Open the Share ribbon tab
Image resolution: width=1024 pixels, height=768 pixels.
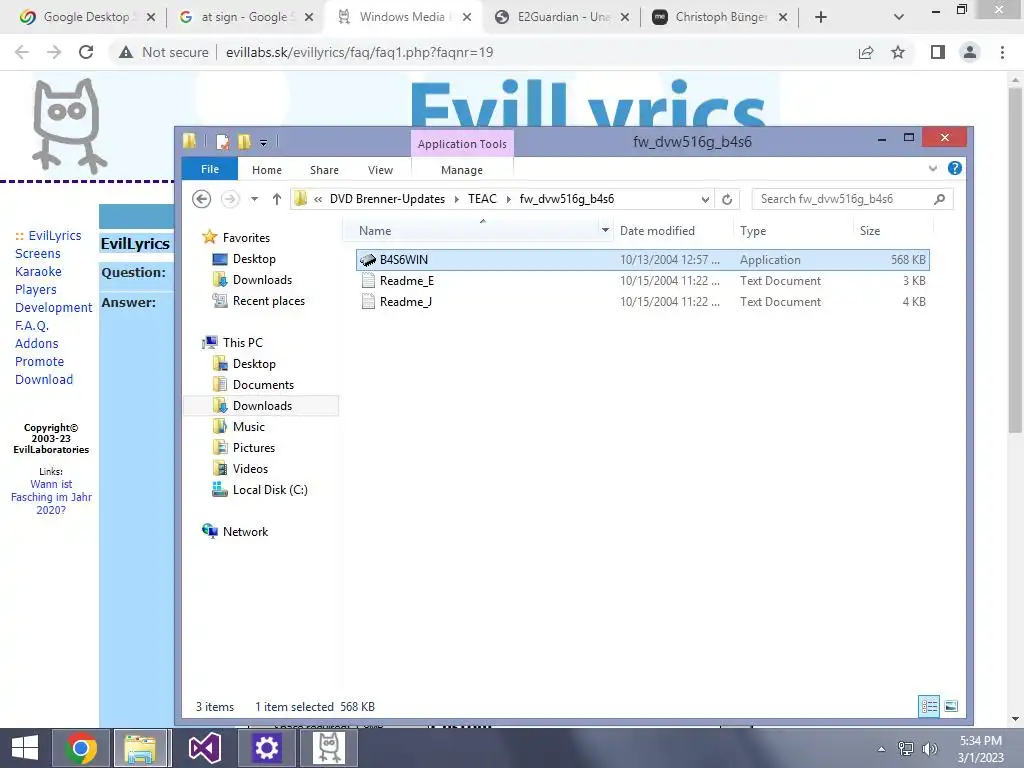point(325,170)
